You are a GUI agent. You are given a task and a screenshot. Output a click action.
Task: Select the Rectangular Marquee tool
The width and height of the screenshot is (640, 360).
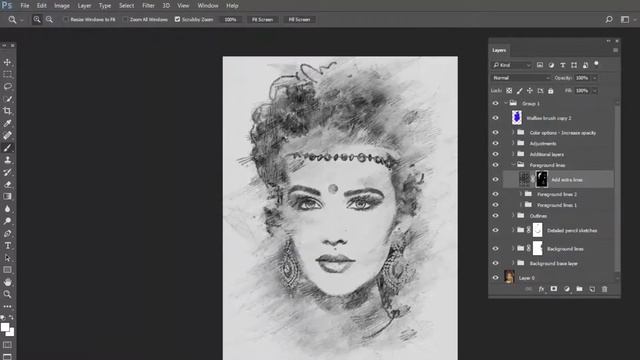tap(7, 74)
